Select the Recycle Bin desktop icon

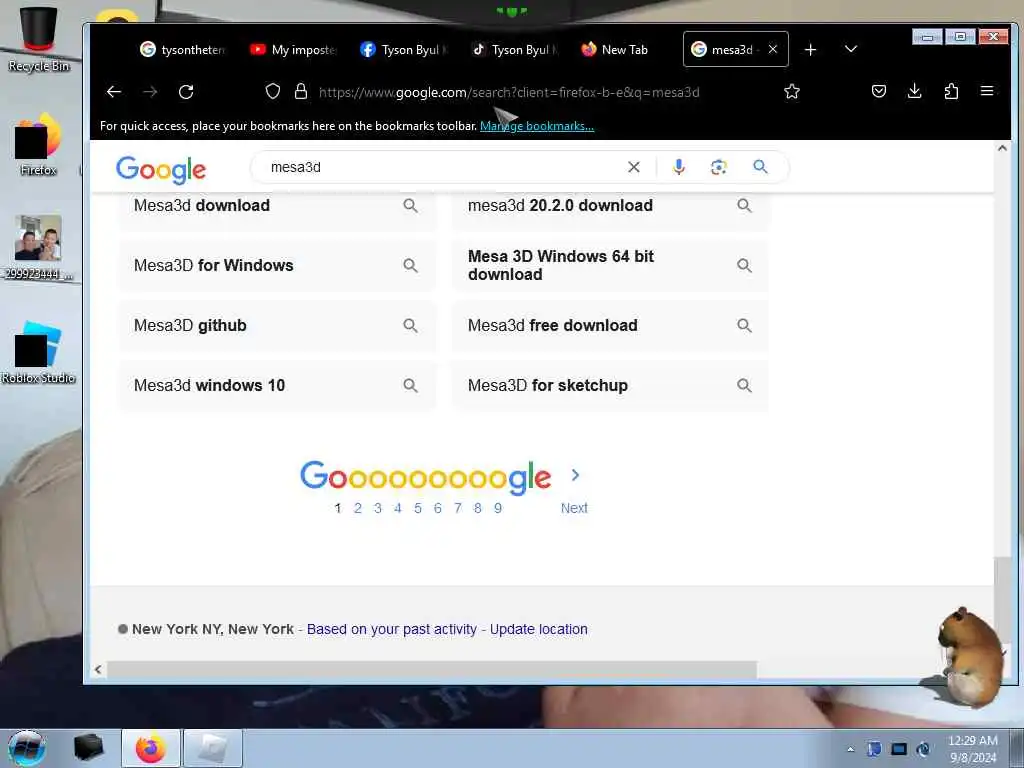(39, 39)
